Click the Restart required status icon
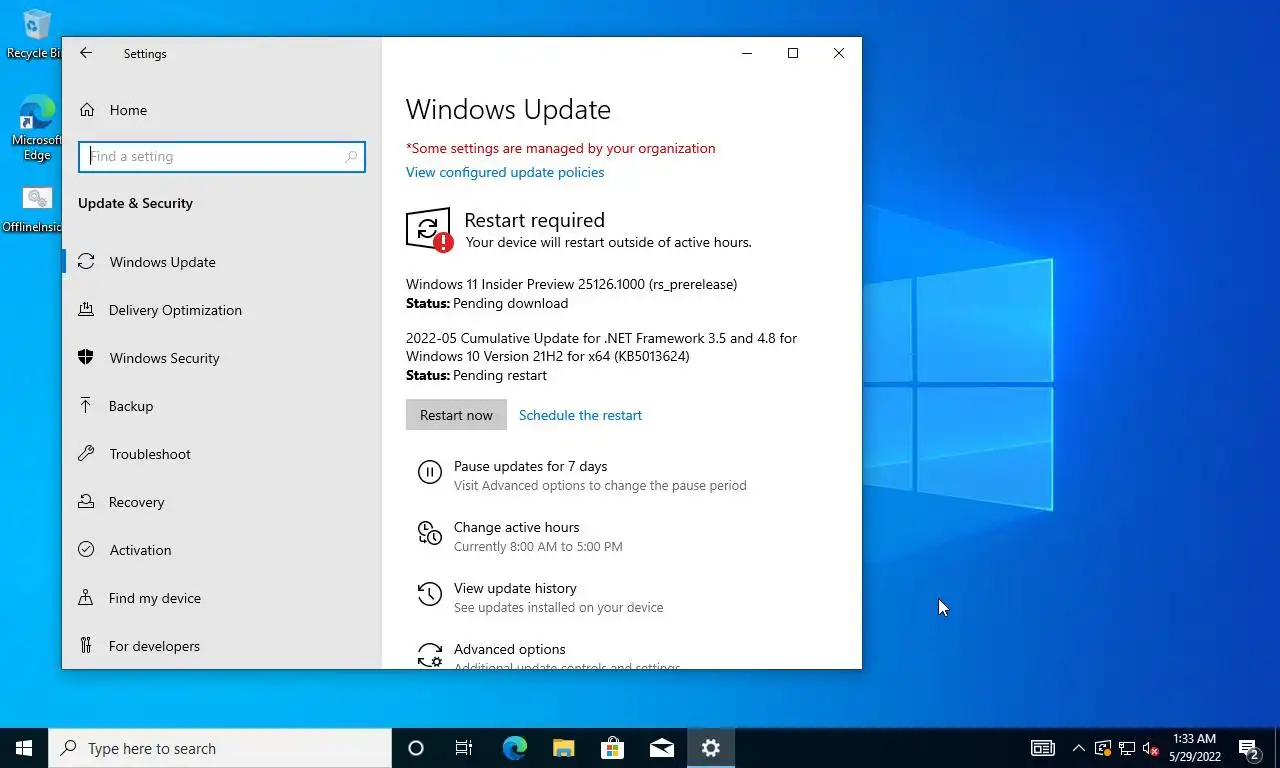The image size is (1280, 768). 429,230
